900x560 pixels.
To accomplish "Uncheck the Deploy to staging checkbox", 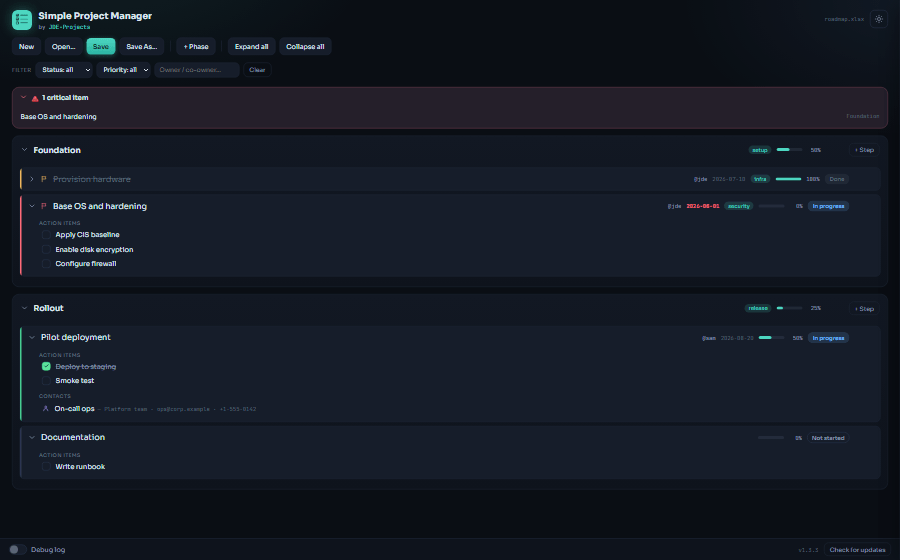I will click(x=46, y=366).
